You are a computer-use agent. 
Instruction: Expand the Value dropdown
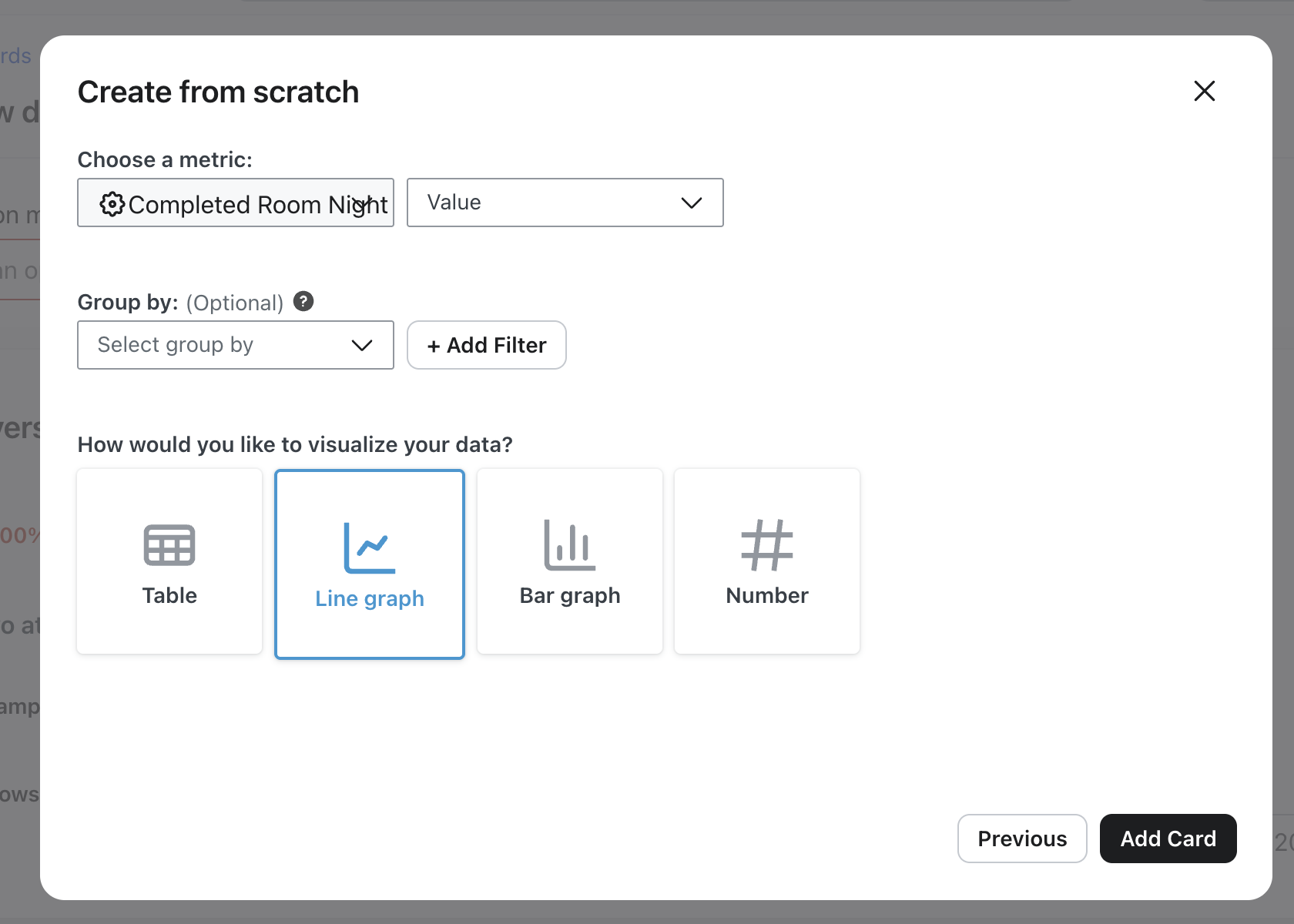point(565,203)
